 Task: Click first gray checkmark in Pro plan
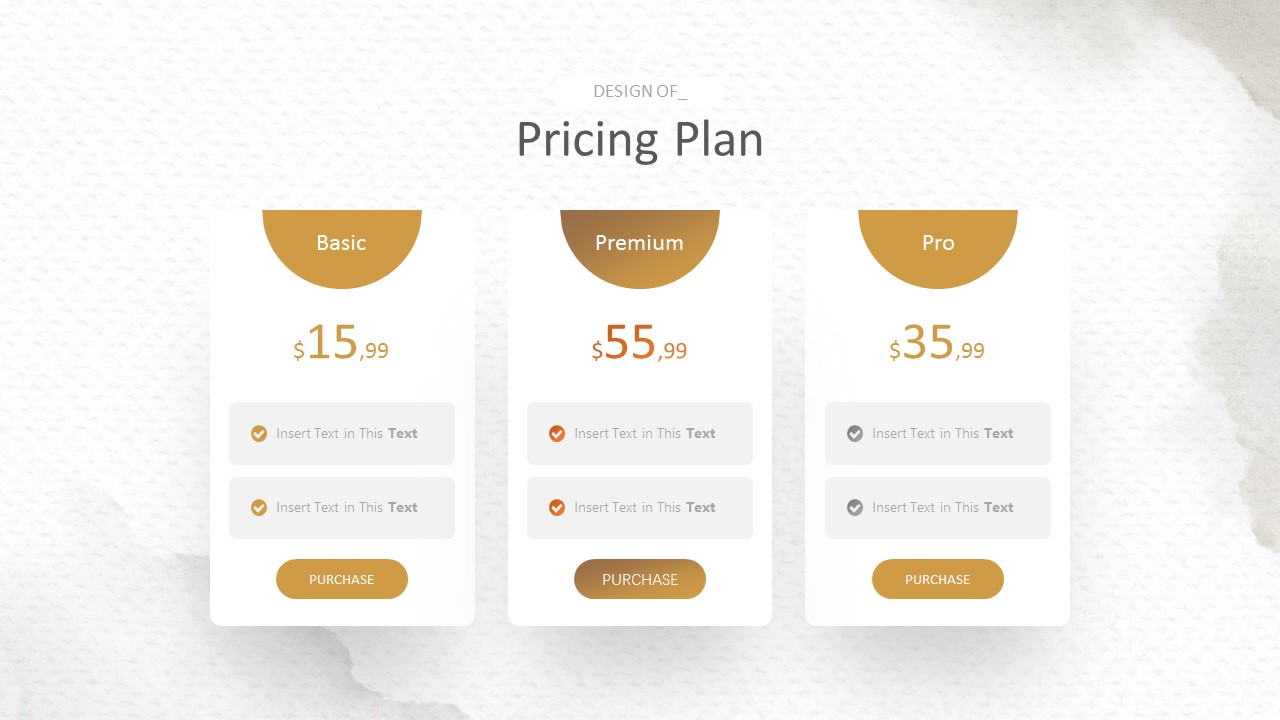click(855, 433)
